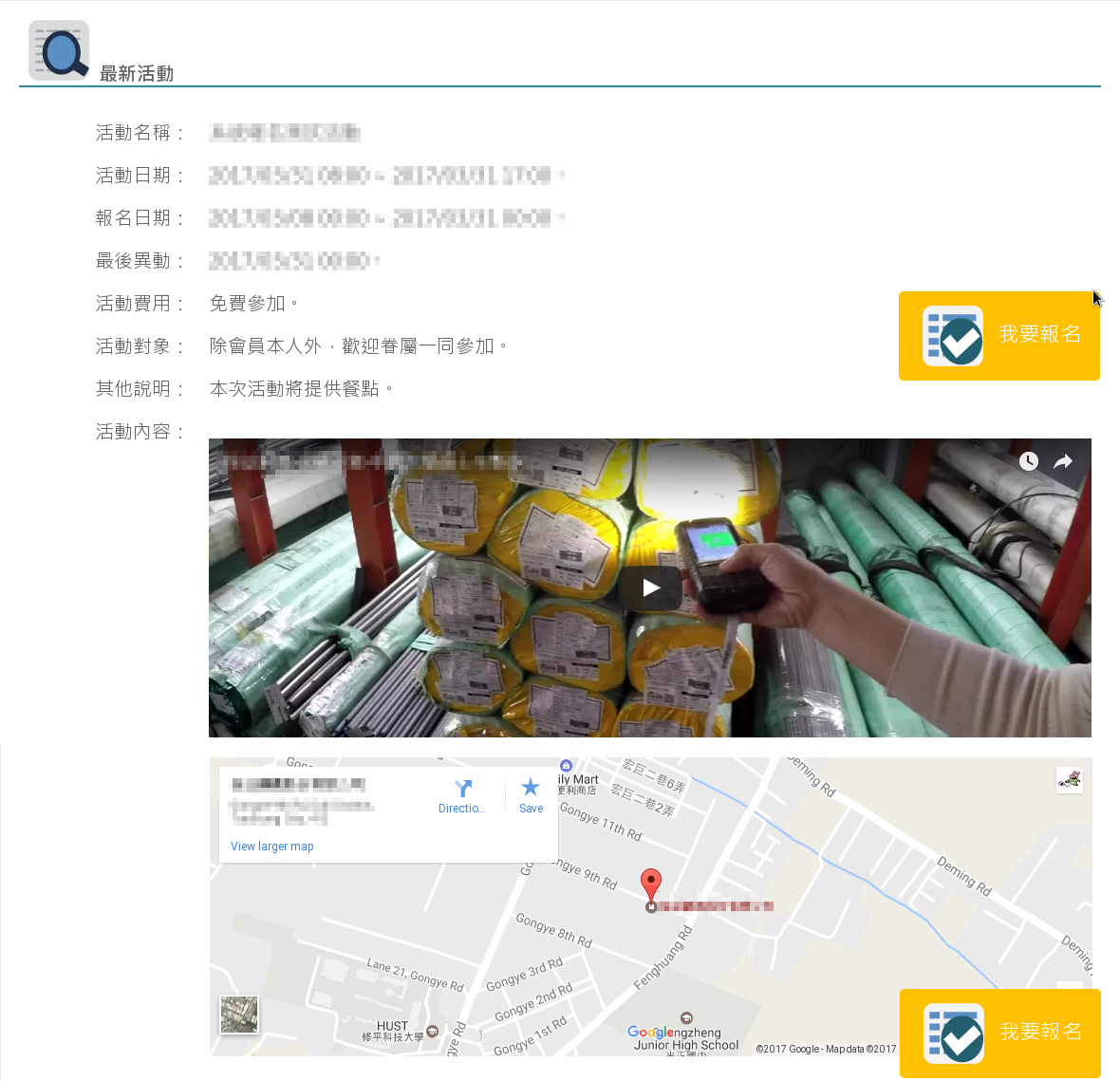Click the checklist icon in upper 我要報名 button
Screen dimensions: 1120x1081
(x=953, y=336)
